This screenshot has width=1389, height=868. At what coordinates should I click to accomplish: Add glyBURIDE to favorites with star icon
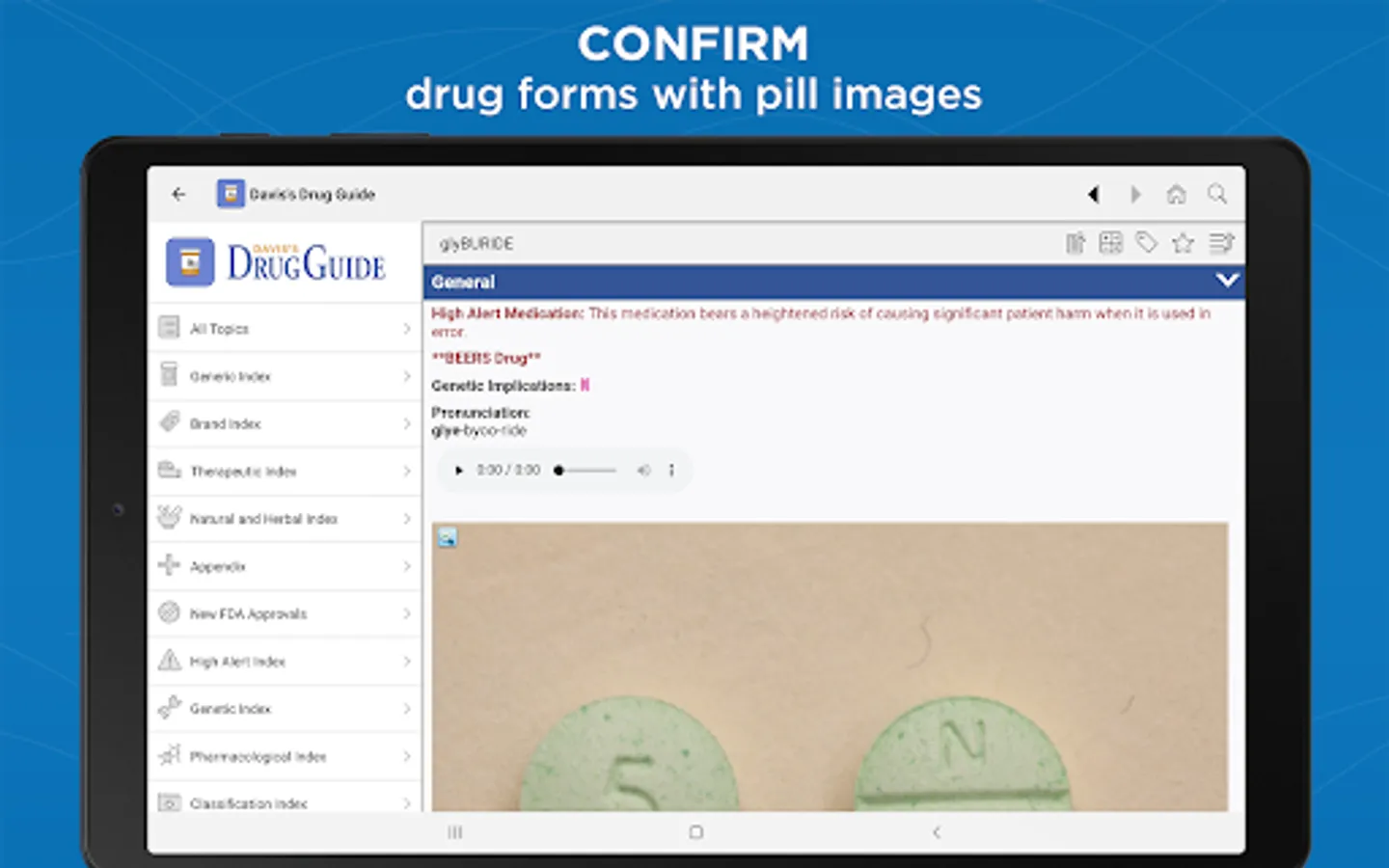click(x=1184, y=243)
